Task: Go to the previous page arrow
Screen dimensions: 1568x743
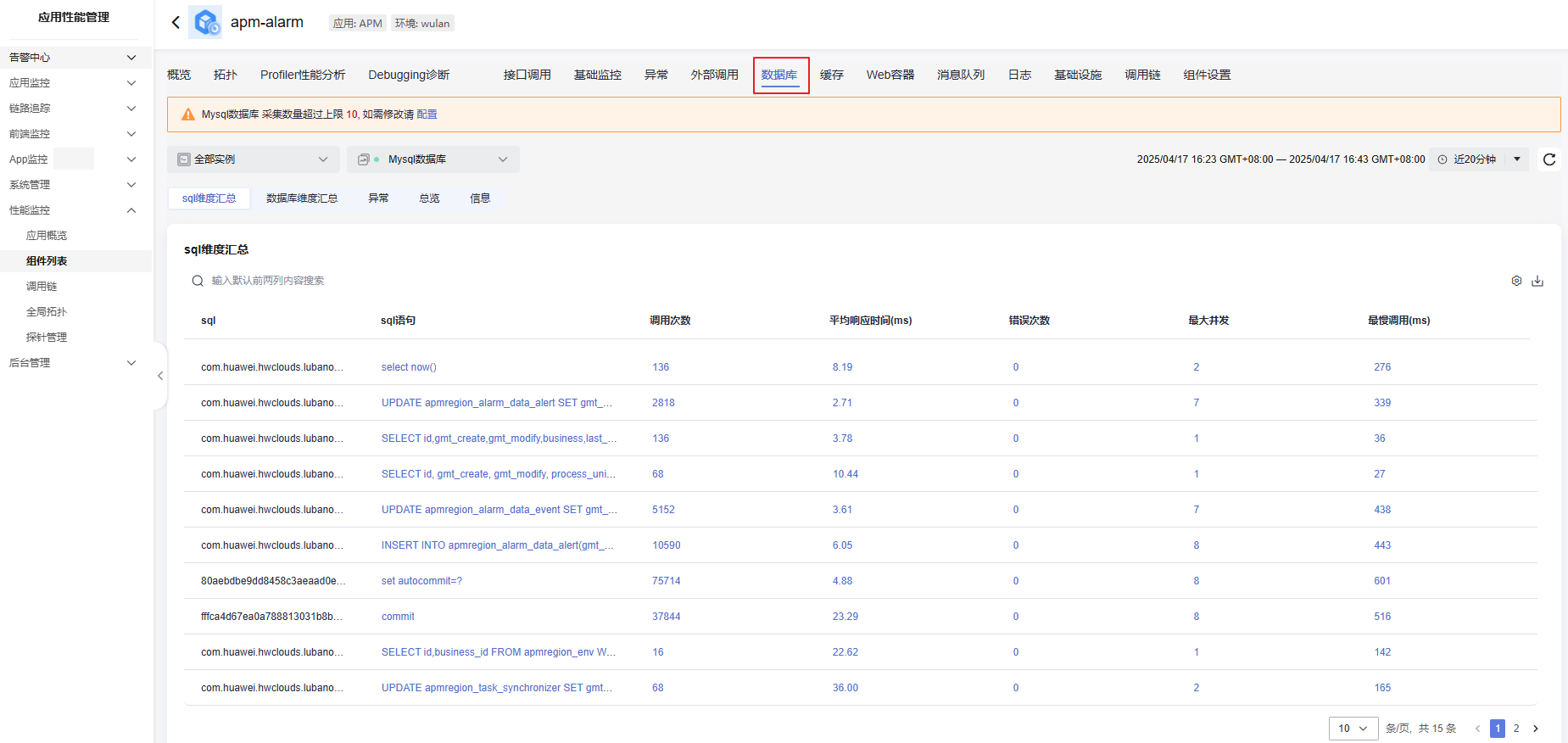Action: [1477, 729]
